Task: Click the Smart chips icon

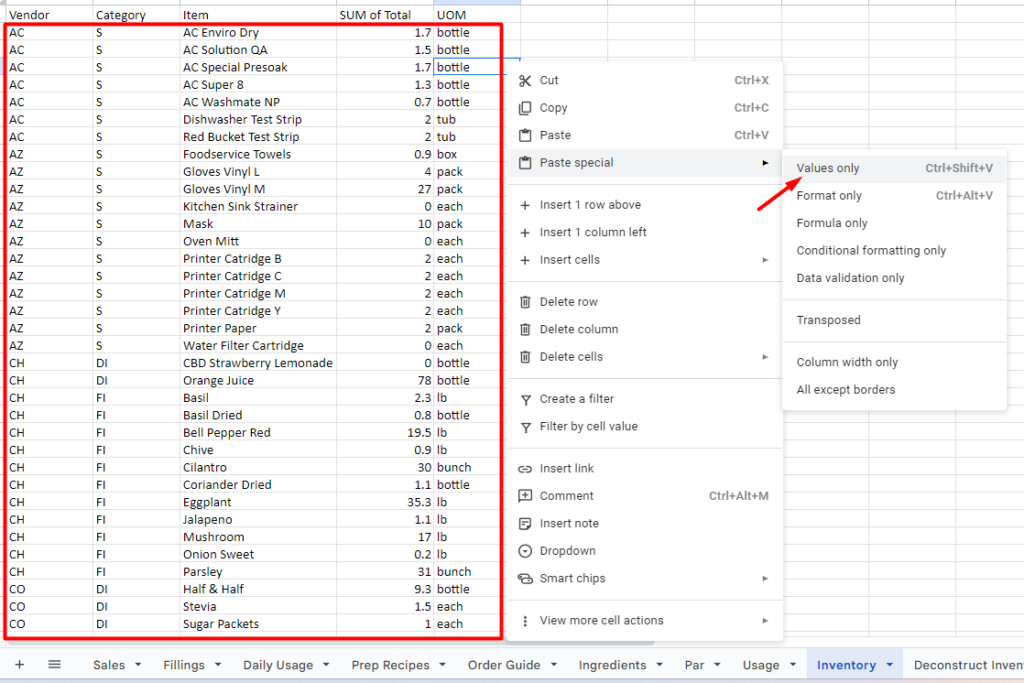Action: (x=525, y=578)
